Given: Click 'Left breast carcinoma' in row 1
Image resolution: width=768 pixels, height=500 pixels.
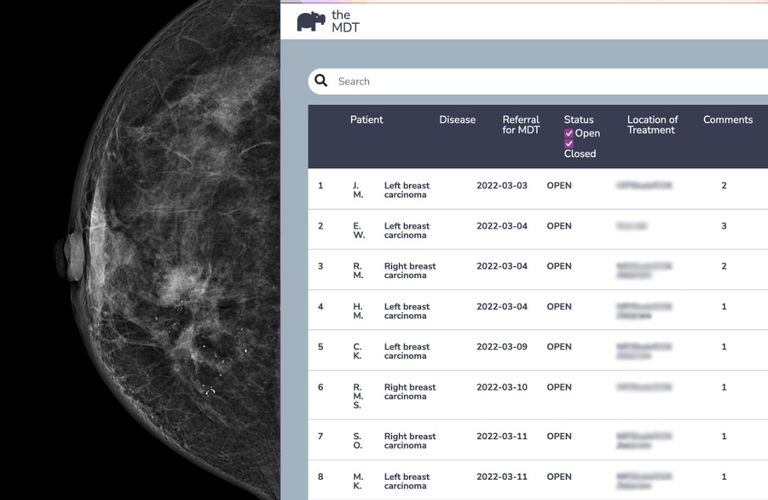Looking at the screenshot, I should (x=407, y=190).
